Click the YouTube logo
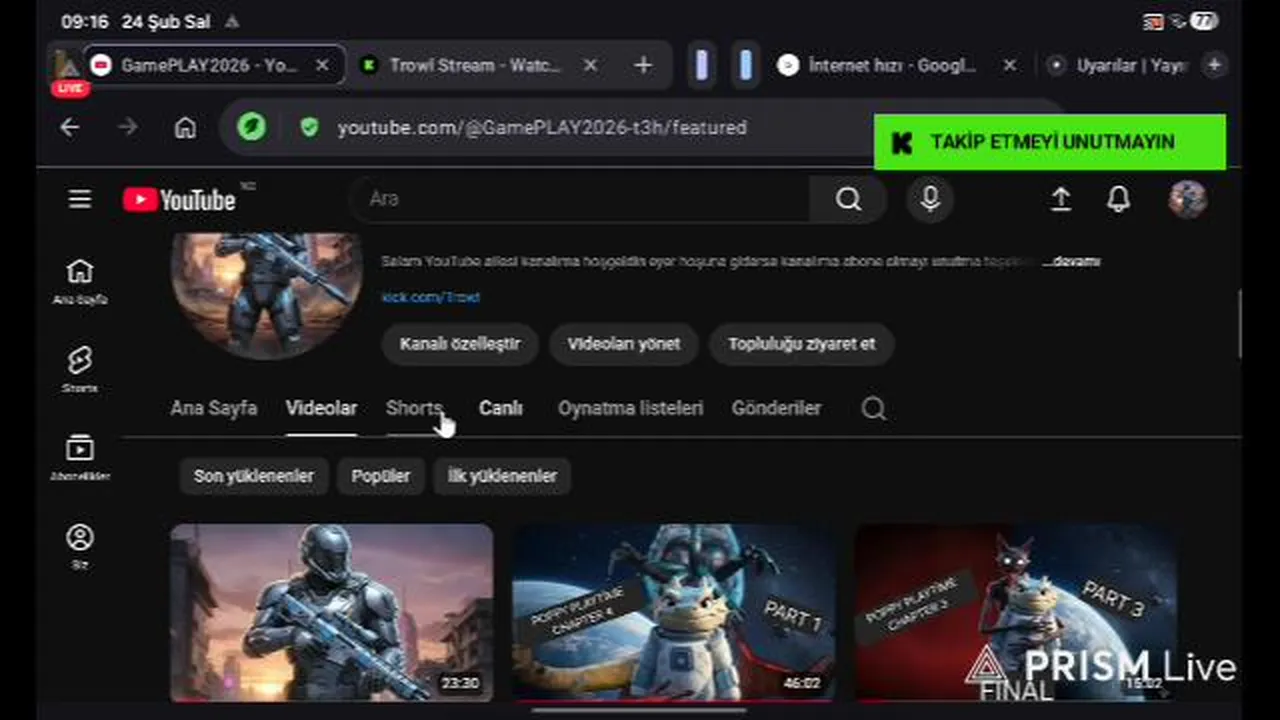 (x=180, y=200)
